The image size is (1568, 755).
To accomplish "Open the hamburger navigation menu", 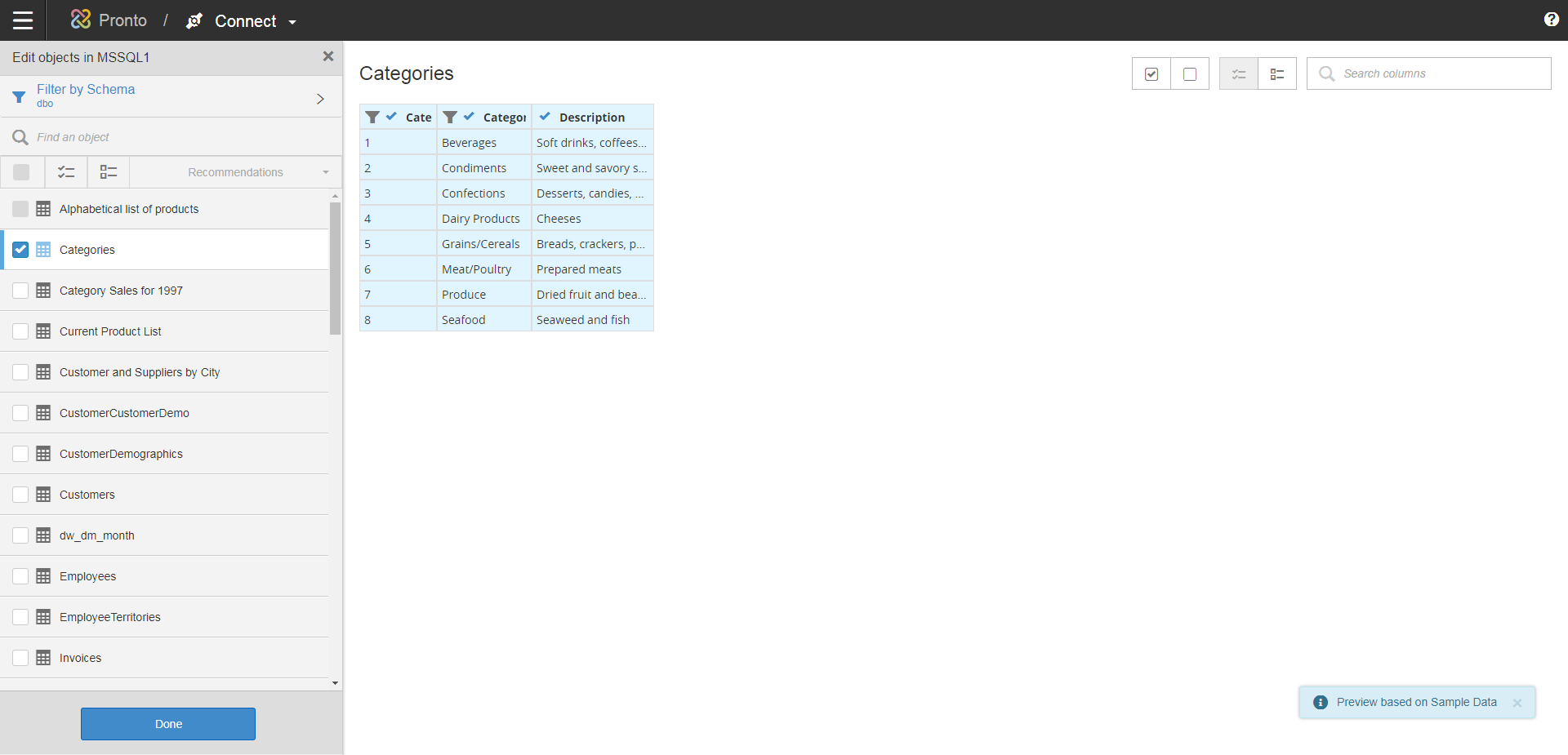I will 22,20.
